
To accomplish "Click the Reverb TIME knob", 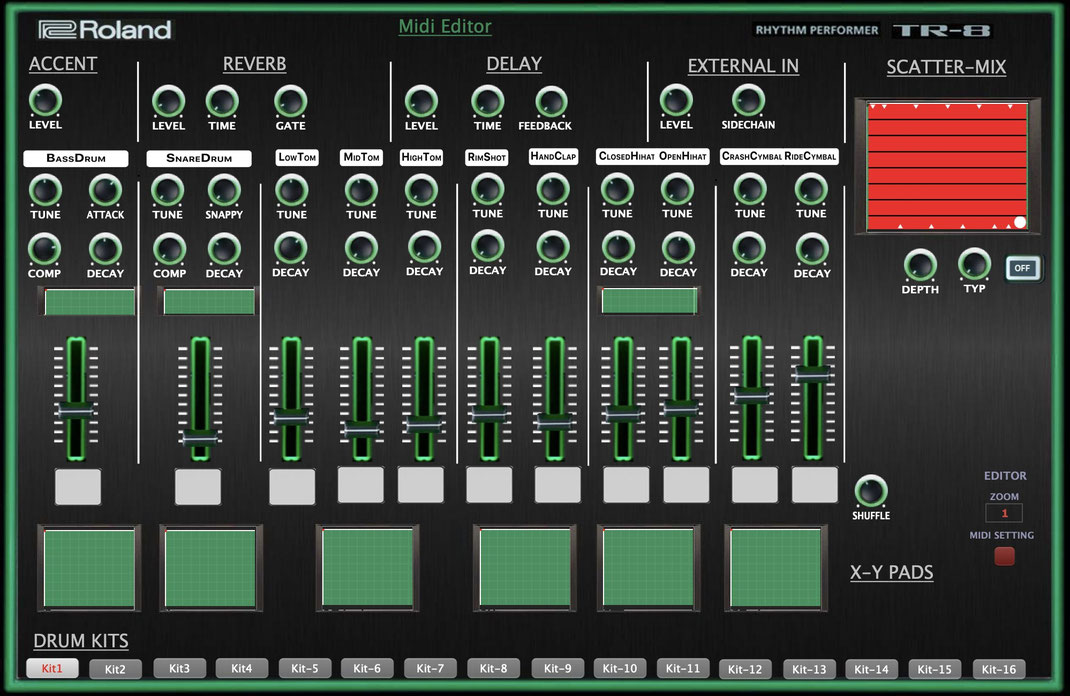I will 222,102.
